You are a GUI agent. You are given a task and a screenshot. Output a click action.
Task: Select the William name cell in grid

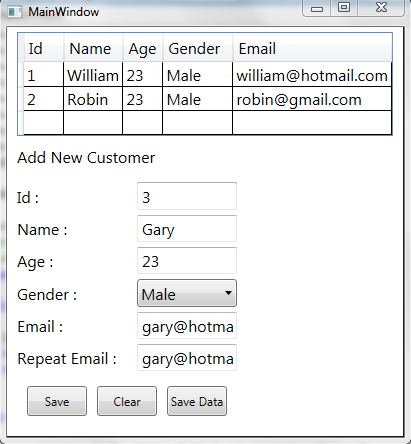click(x=93, y=75)
